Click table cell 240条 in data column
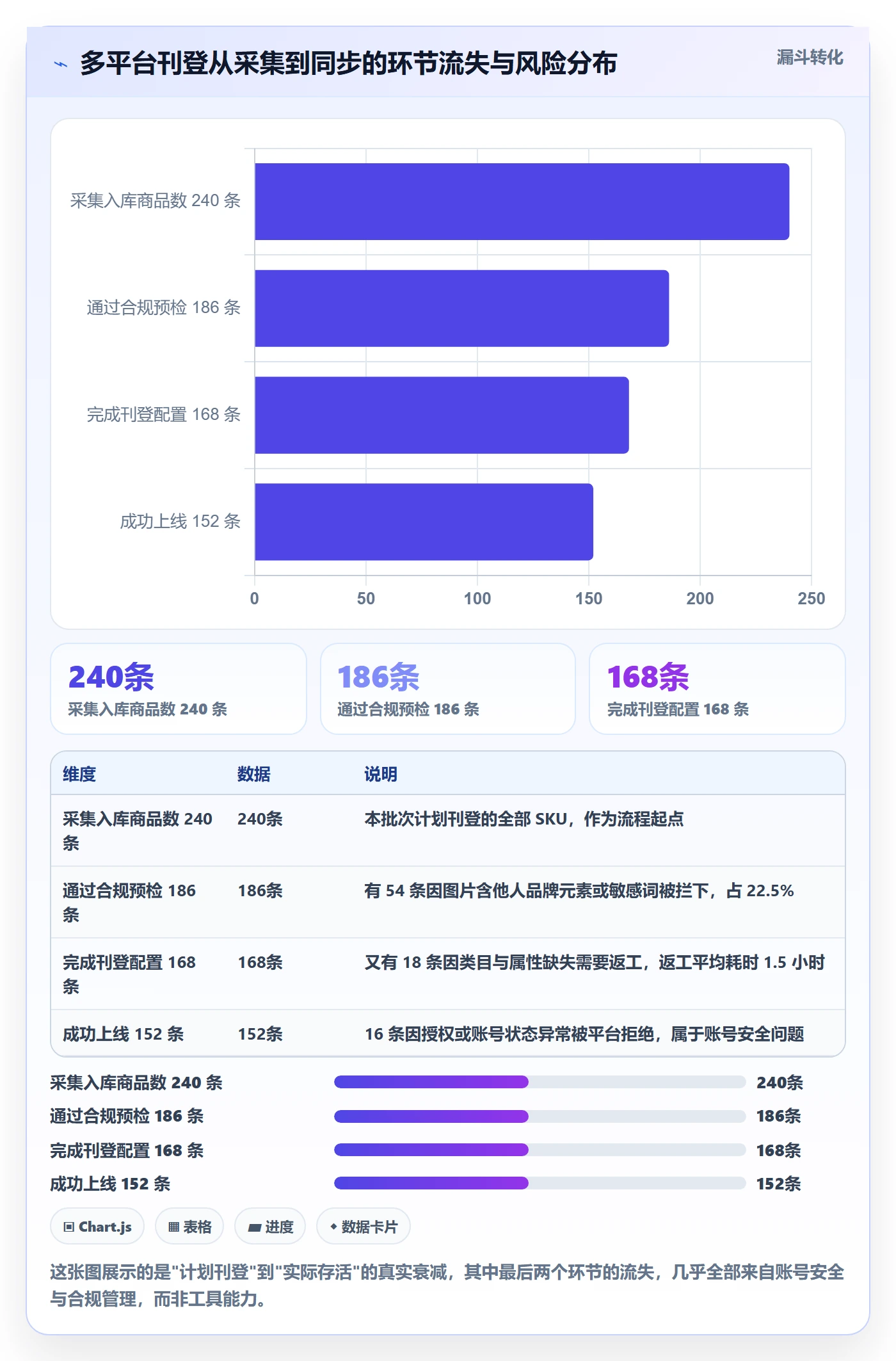 (x=260, y=819)
